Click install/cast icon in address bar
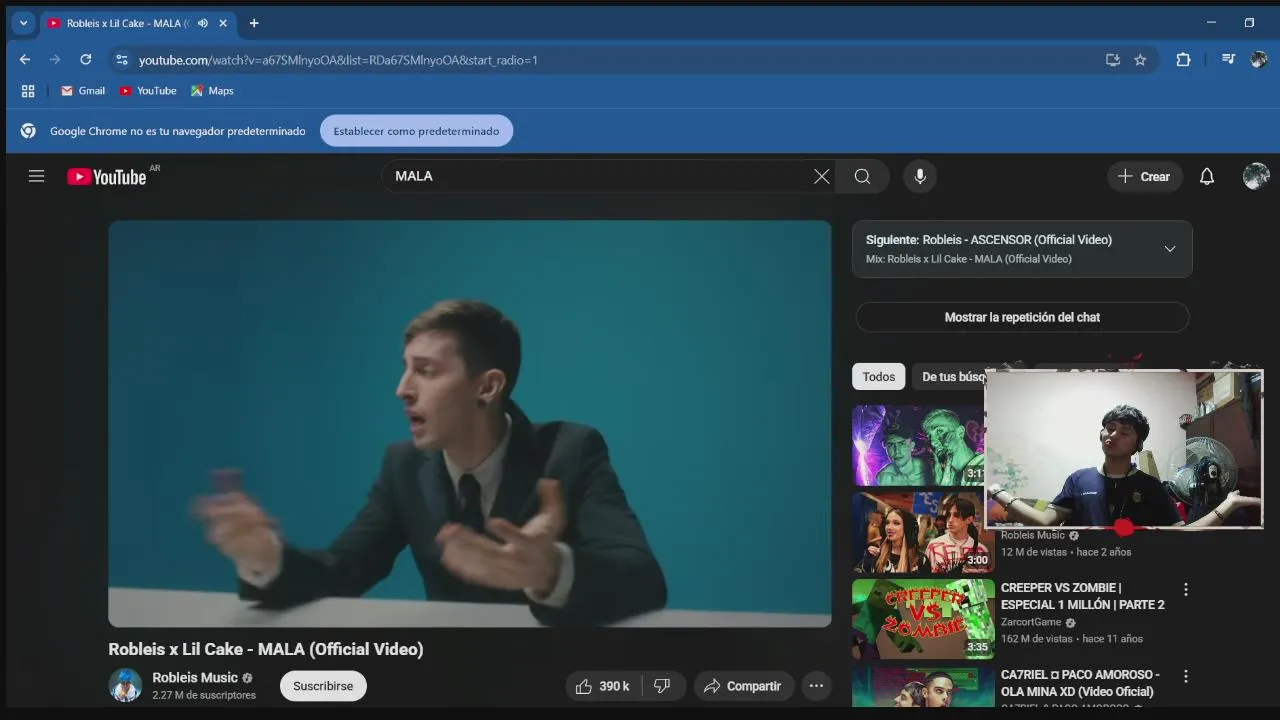 [1112, 60]
